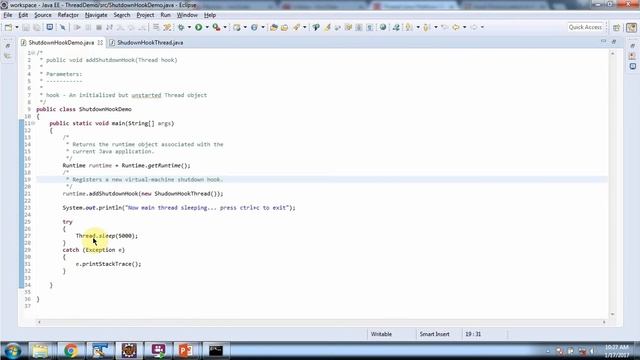Click the Writable status bar entry
640x360 pixels.
pyautogui.click(x=381, y=334)
